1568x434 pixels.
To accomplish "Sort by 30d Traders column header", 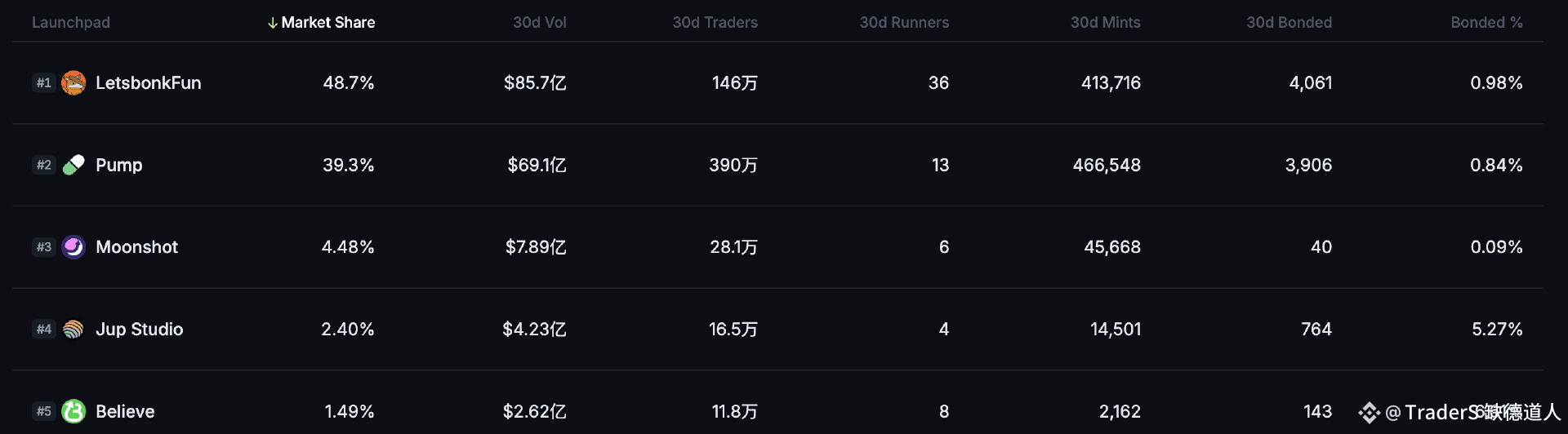I will click(715, 23).
